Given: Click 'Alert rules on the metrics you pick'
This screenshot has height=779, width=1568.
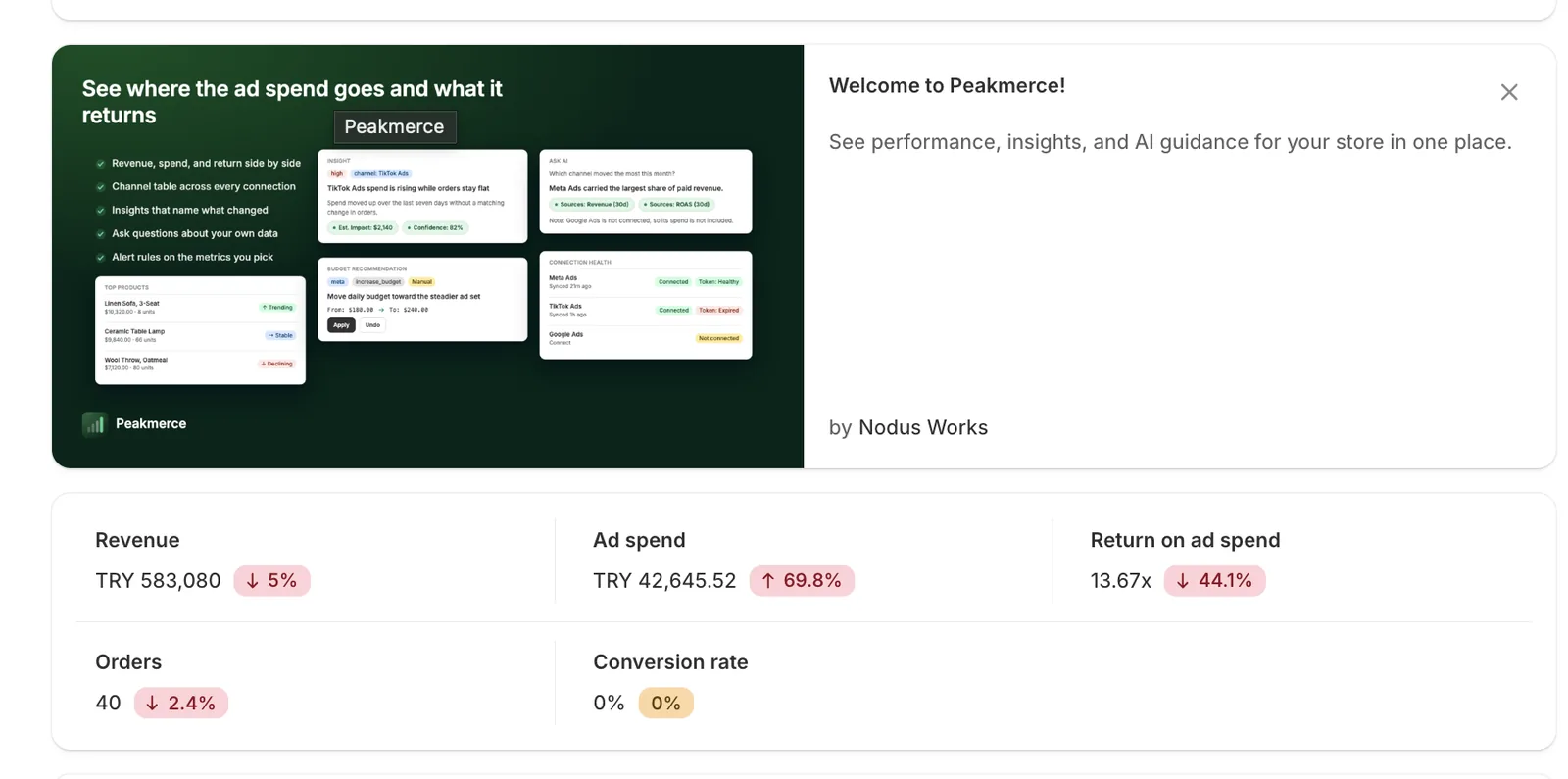Looking at the screenshot, I should tap(192, 257).
